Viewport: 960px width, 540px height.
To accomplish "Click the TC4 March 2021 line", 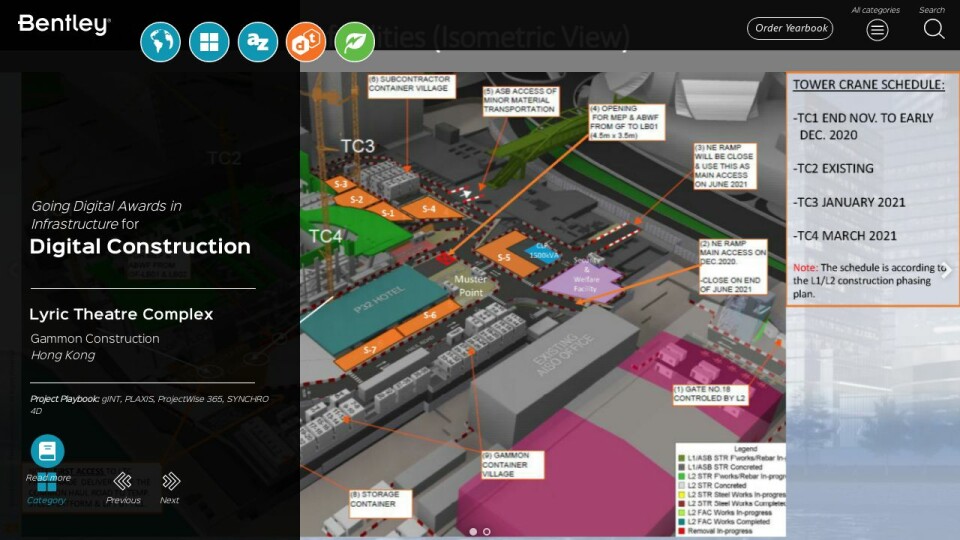I will click(x=845, y=236).
